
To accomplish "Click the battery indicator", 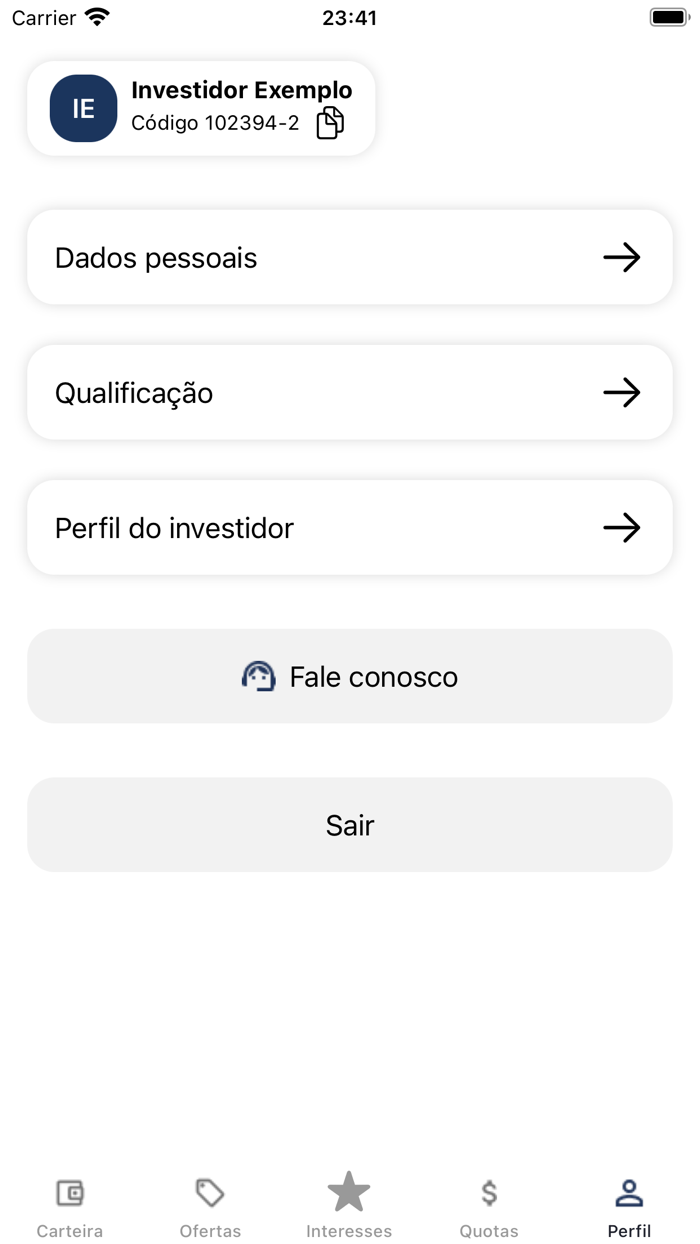I will point(668,16).
